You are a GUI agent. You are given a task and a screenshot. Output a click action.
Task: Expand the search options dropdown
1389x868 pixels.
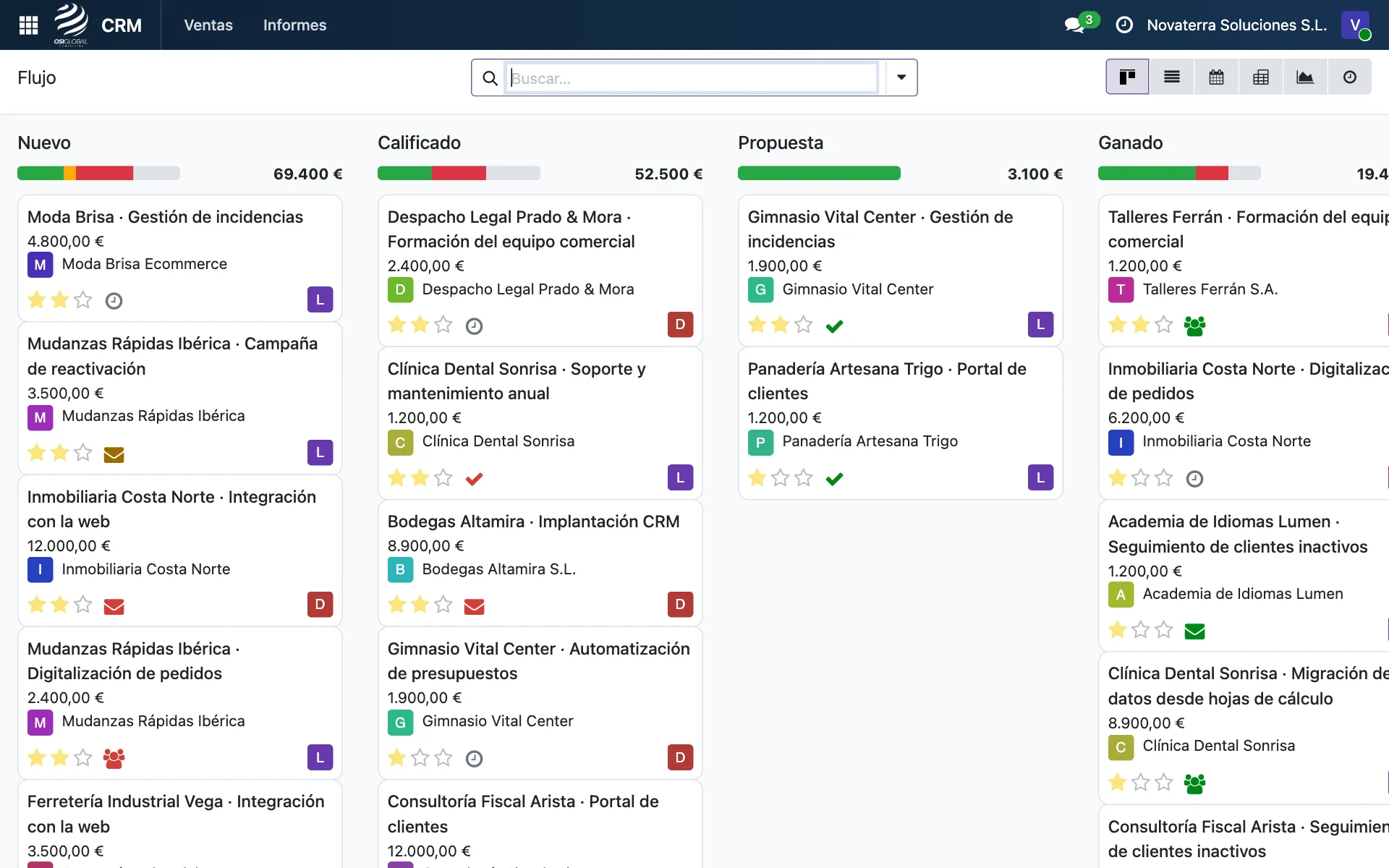tap(901, 77)
